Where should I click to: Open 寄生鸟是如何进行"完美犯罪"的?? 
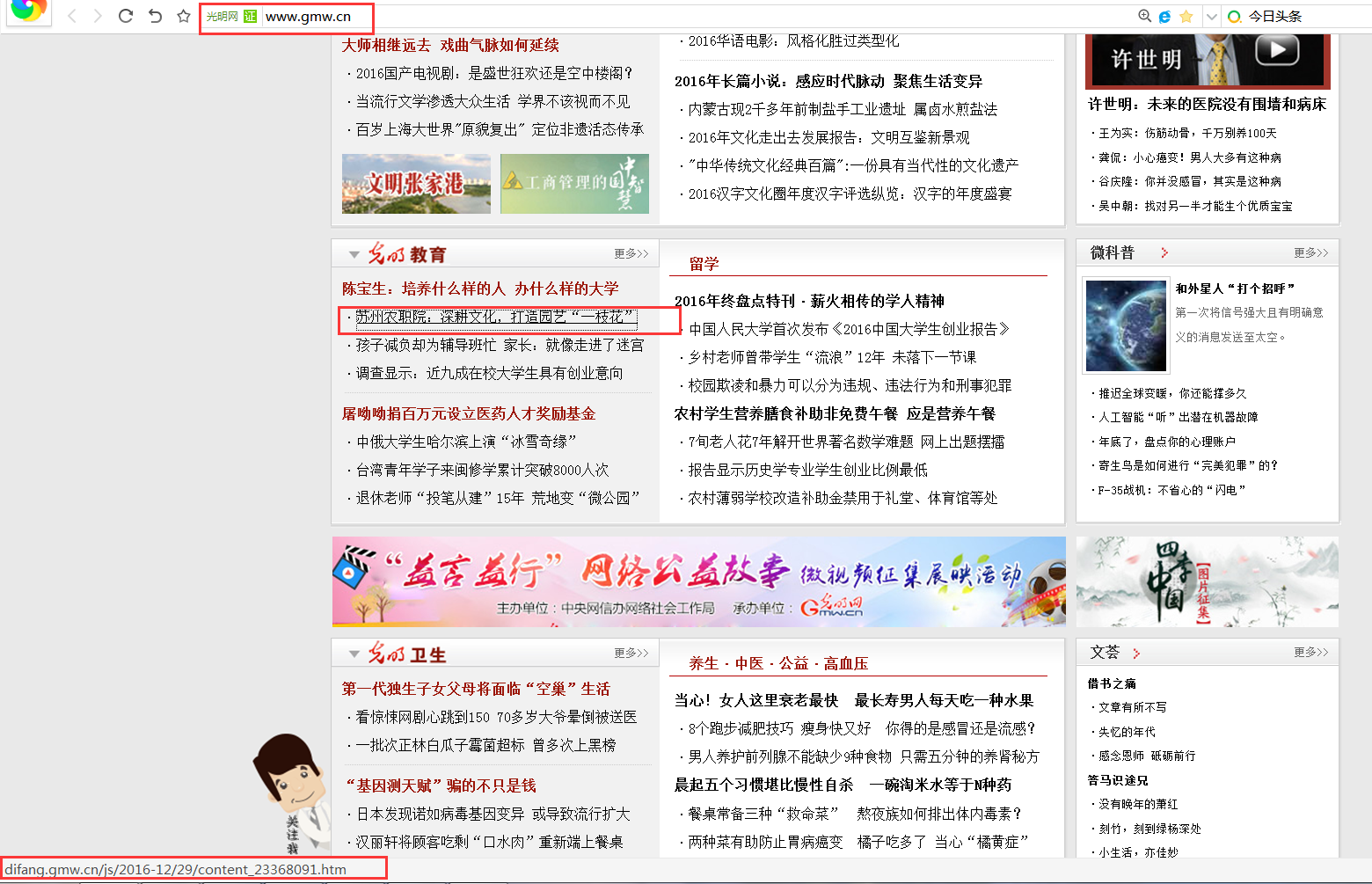pyautogui.click(x=1187, y=465)
